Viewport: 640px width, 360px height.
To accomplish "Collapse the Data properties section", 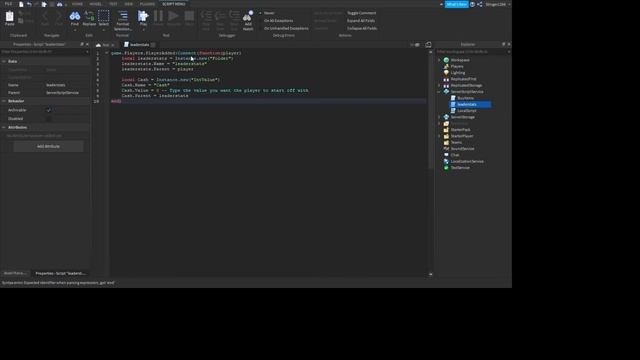I will point(4,61).
